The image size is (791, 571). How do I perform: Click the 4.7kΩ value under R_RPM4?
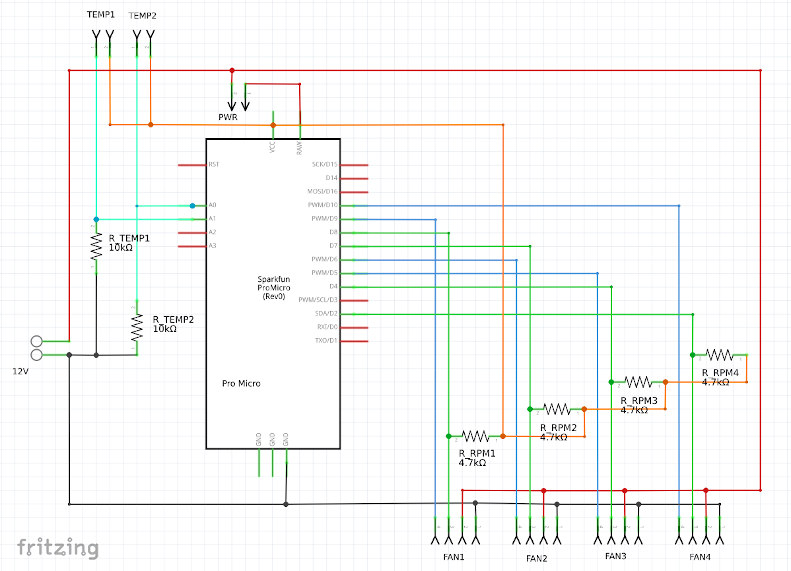tap(715, 382)
